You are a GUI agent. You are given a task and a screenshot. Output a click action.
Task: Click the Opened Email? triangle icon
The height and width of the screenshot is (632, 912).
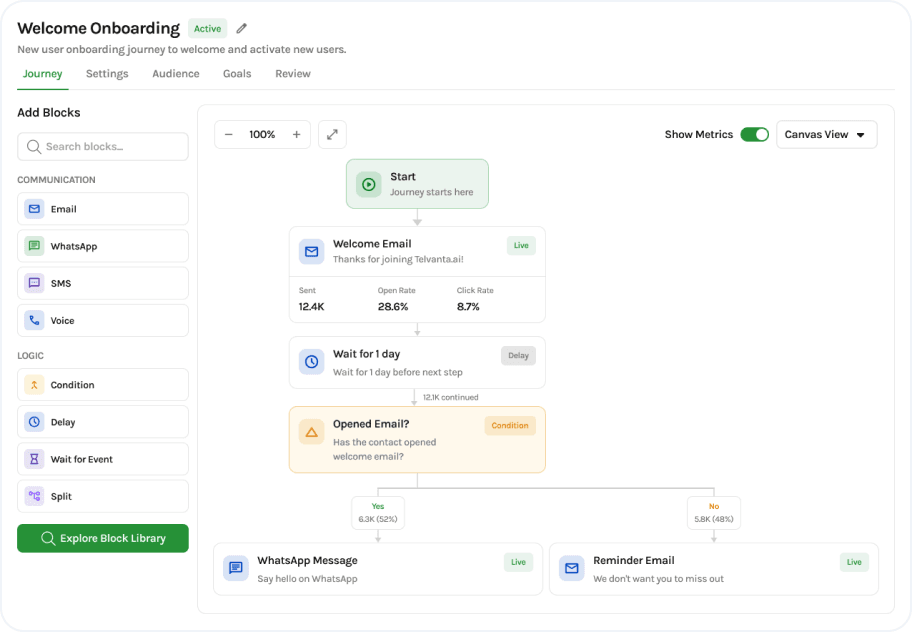312,432
